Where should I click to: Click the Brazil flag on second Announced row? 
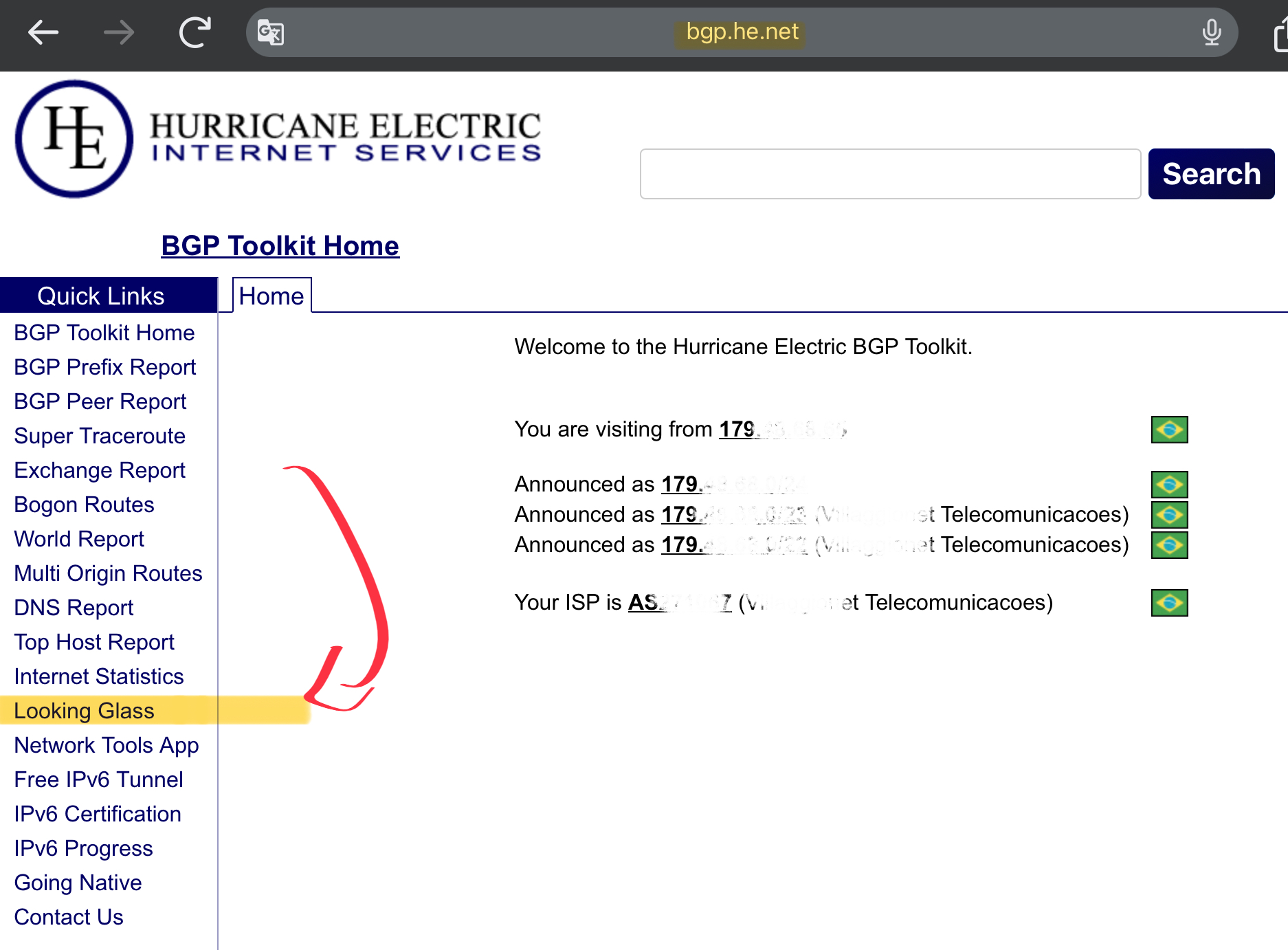click(x=1169, y=515)
